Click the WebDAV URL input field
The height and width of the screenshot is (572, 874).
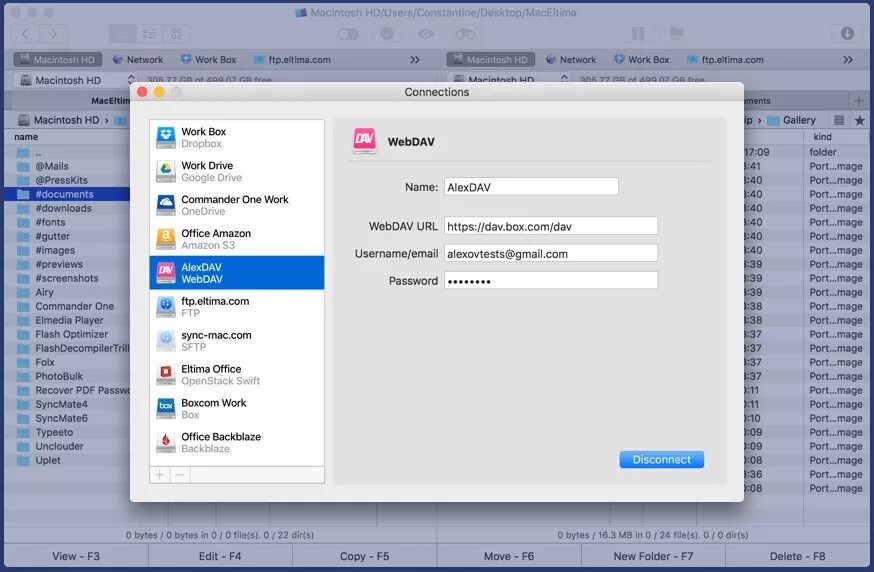tap(551, 226)
